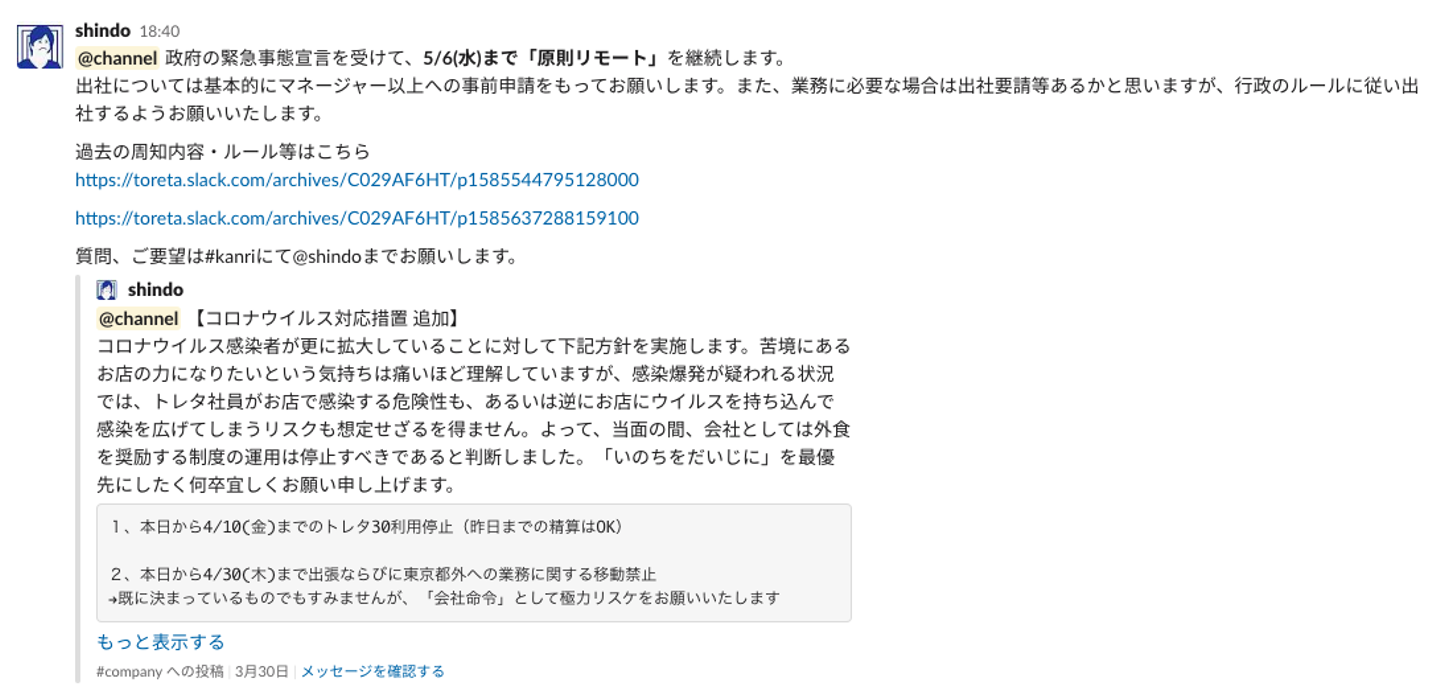Click @channel mention in the quoted message
This screenshot has height=690, width=1440.
point(138,319)
